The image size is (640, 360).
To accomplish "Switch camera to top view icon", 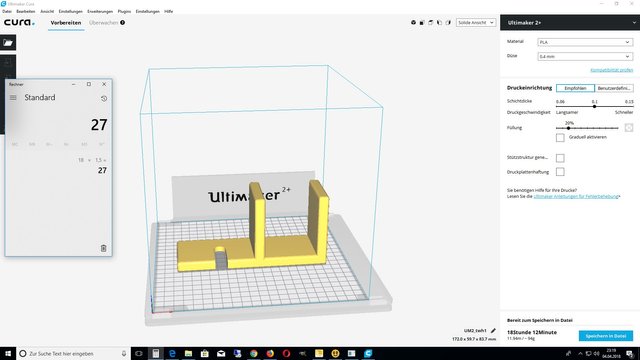I will (x=431, y=22).
